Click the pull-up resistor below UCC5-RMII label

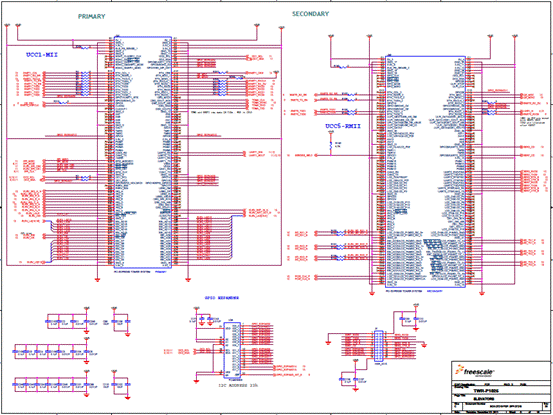click(331, 145)
